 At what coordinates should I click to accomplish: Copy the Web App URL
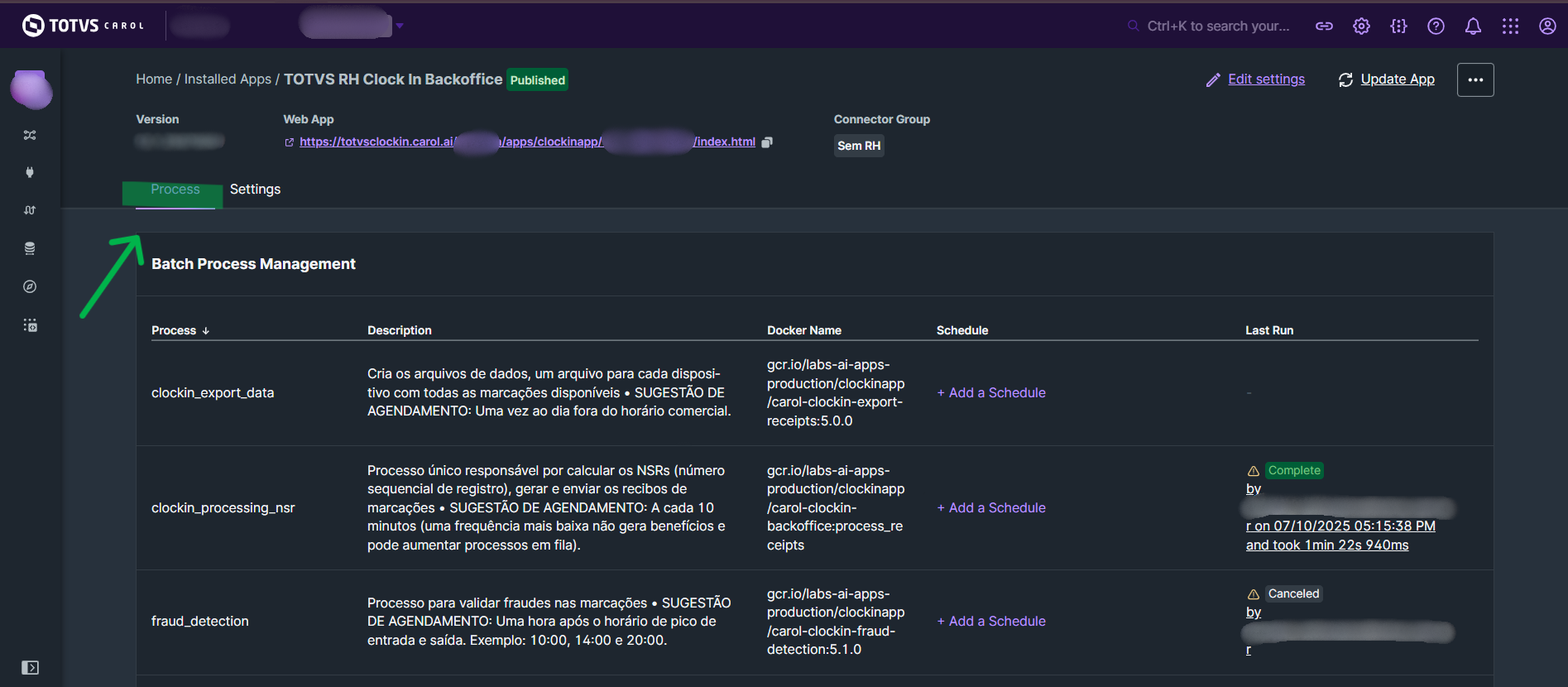coord(767,142)
